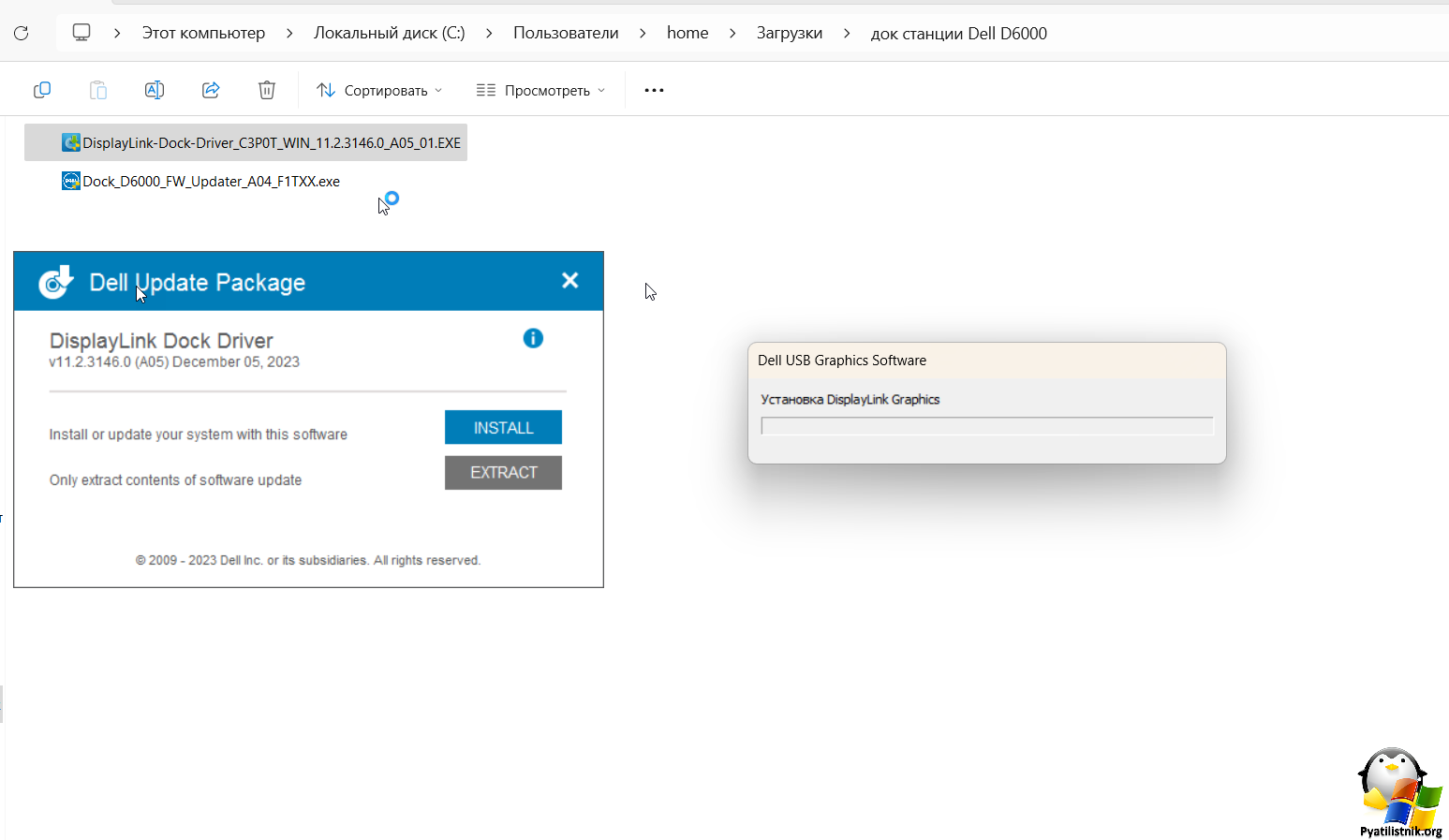Screen dimensions: 1449x840
Task: Select the DisplayLink-Dock-Driver EXE file
Action: click(271, 143)
